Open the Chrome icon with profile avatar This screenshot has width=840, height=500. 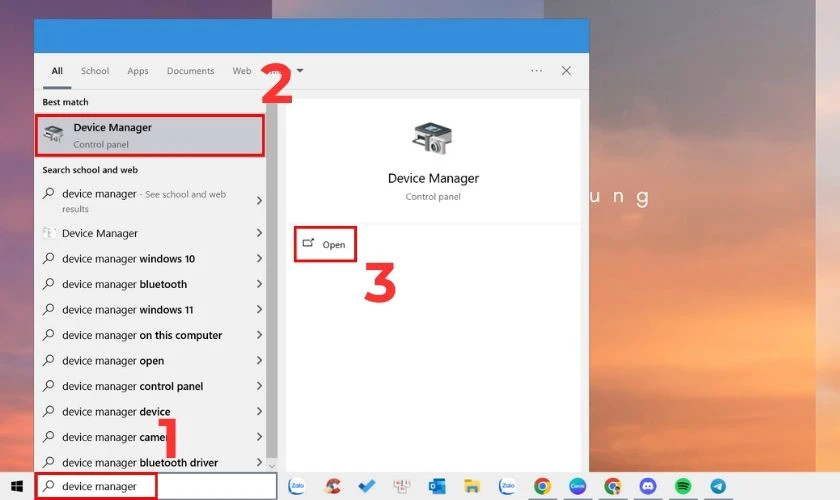click(612, 486)
